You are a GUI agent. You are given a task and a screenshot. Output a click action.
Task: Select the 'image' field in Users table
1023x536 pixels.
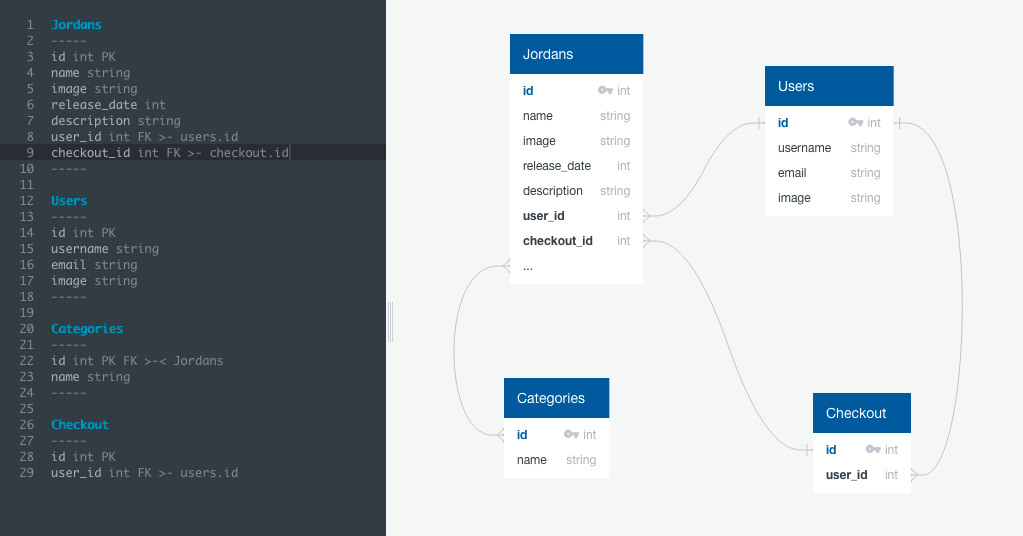(829, 198)
